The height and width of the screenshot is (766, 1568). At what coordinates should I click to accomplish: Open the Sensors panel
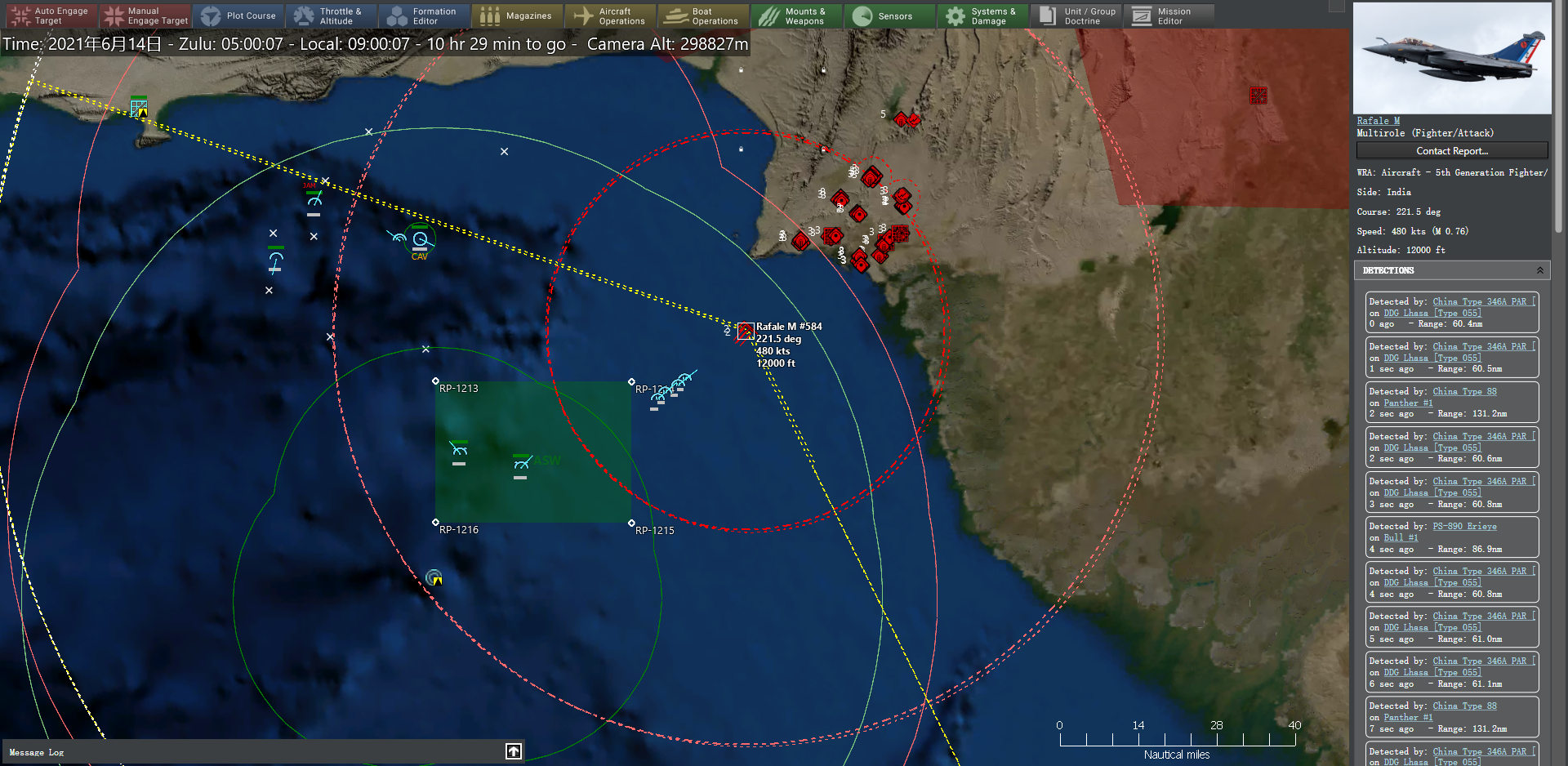(889, 16)
